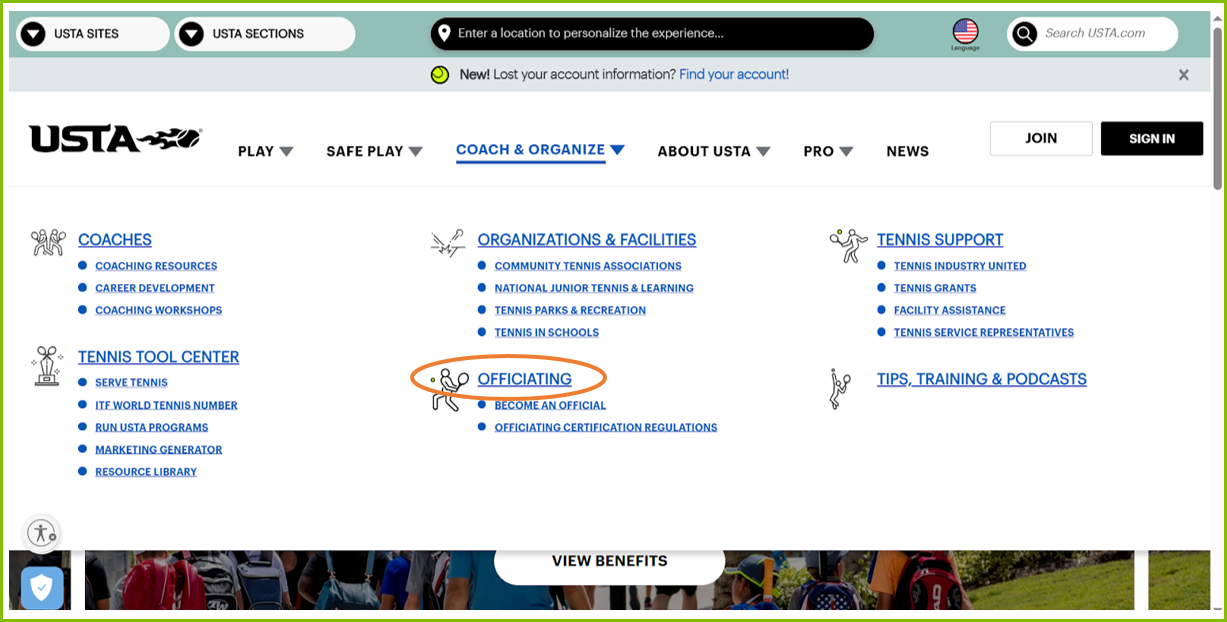Image resolution: width=1227 pixels, height=622 pixels.
Task: Open Become an Official
Action: pos(550,405)
